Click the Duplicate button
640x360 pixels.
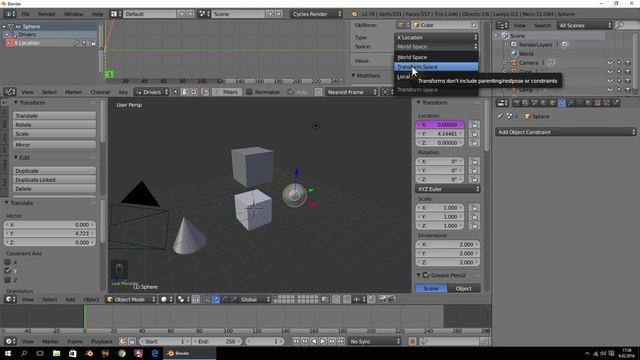tap(54, 171)
